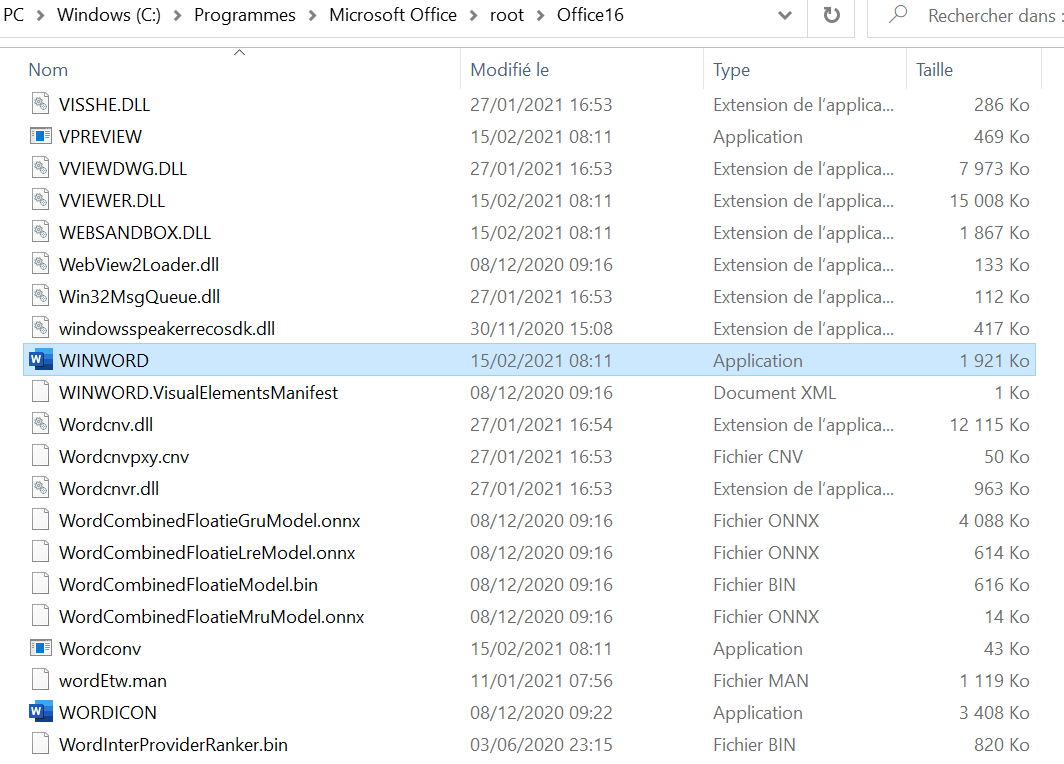The image size is (1064, 764).
Task: Select the WINWORD file name
Action: (104, 360)
